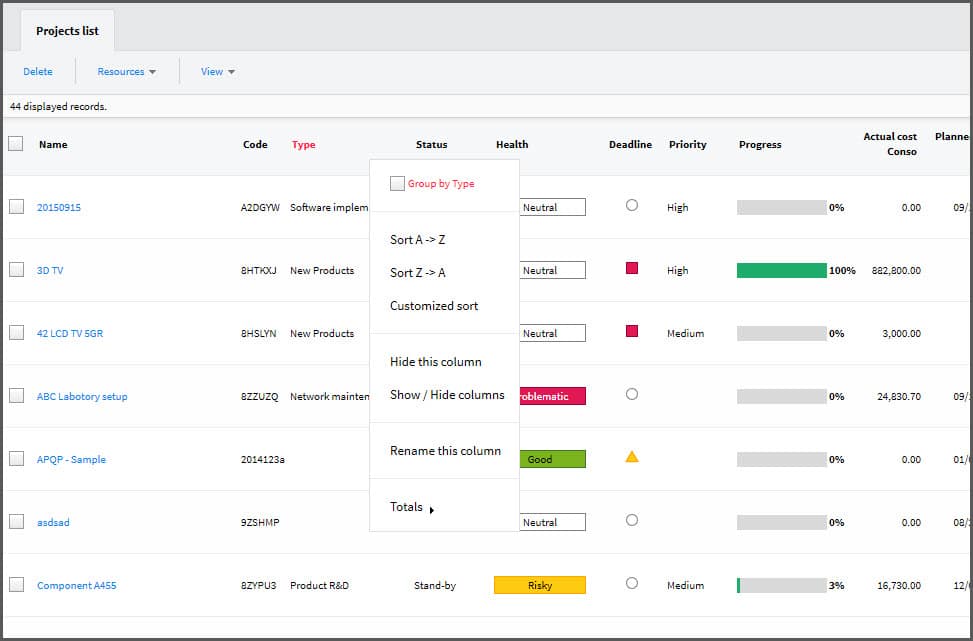Viewport: 973px width, 641px height.
Task: Click the yellow warning triangle for APQP - Sample
Action: [632, 457]
